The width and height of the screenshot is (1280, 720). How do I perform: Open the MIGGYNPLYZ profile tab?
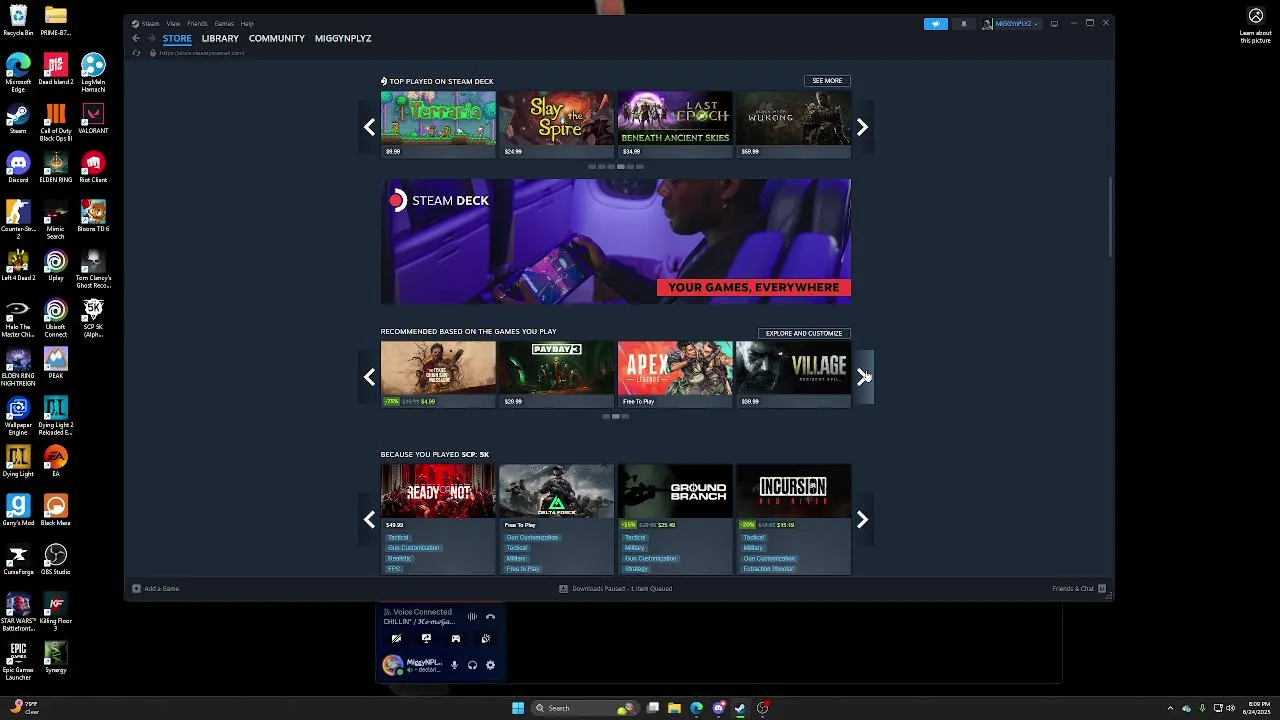coord(343,38)
